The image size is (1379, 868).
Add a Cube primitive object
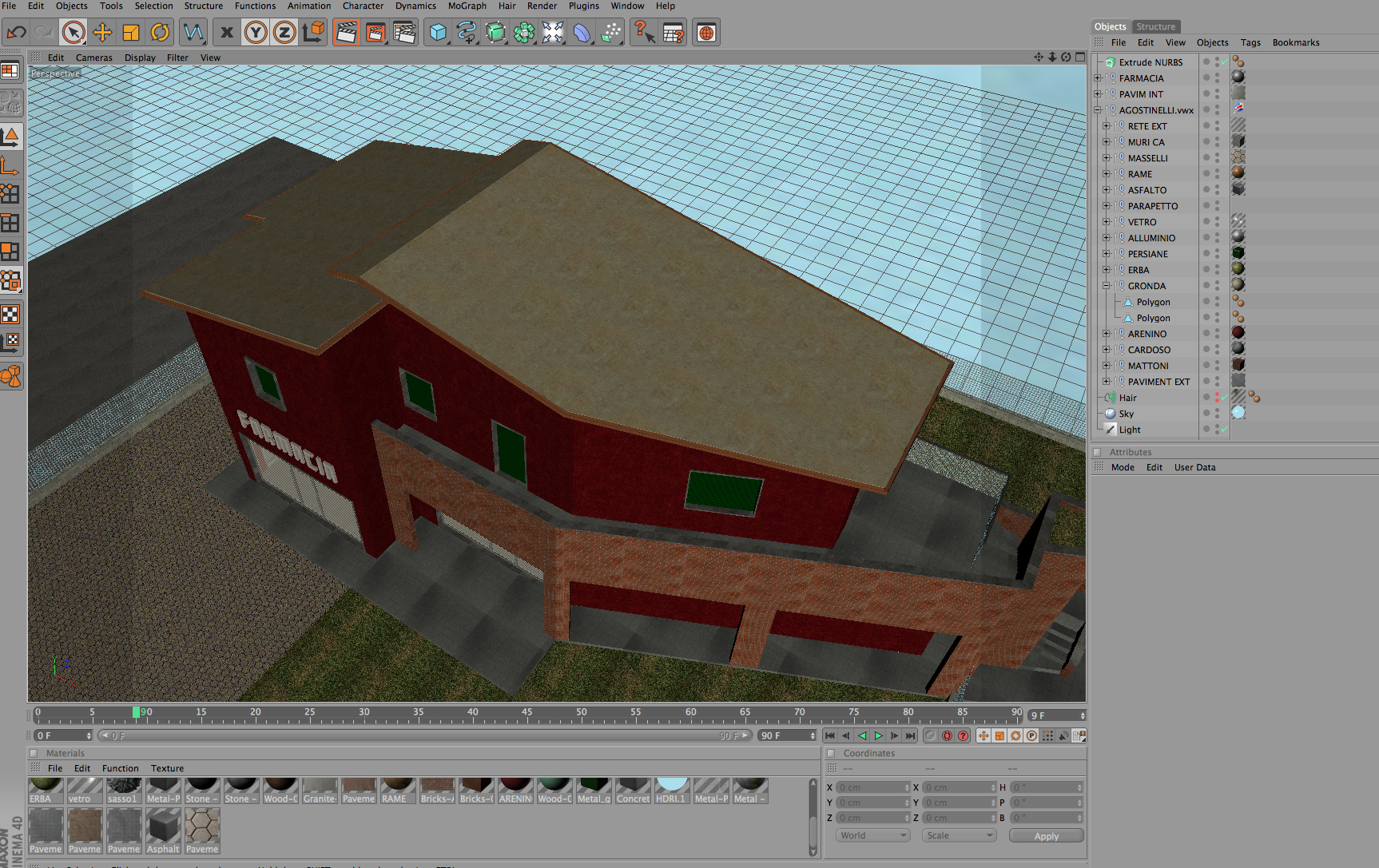coord(438,33)
